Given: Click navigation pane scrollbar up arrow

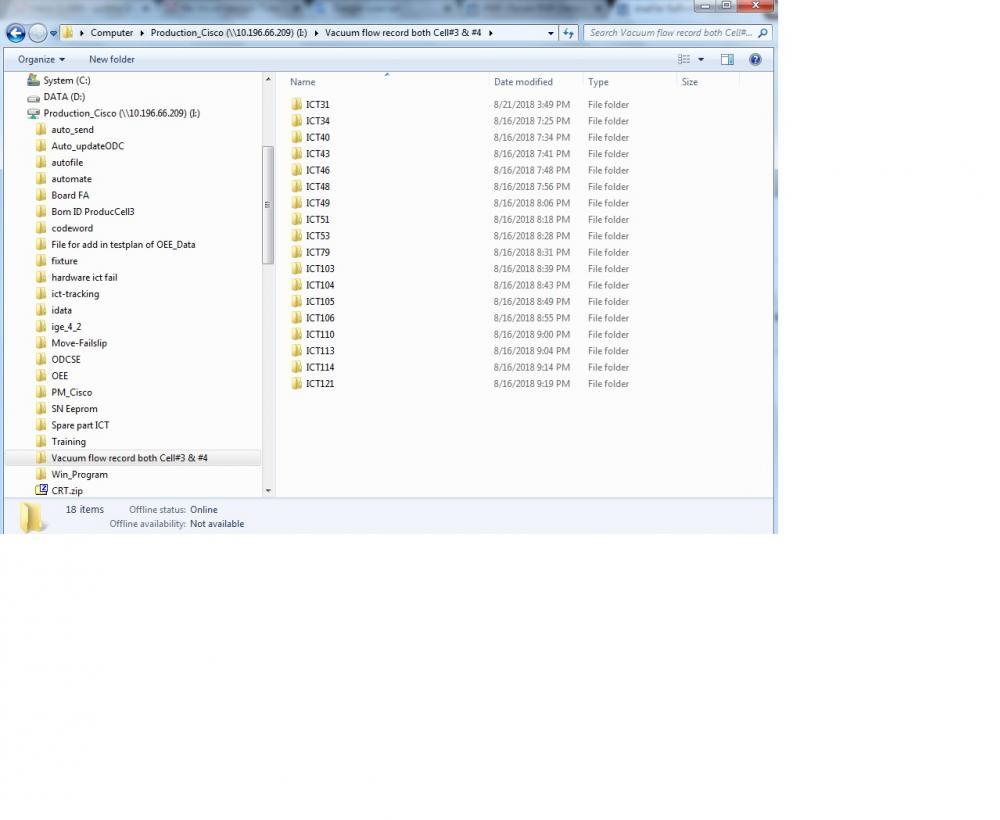Looking at the screenshot, I should [268, 80].
